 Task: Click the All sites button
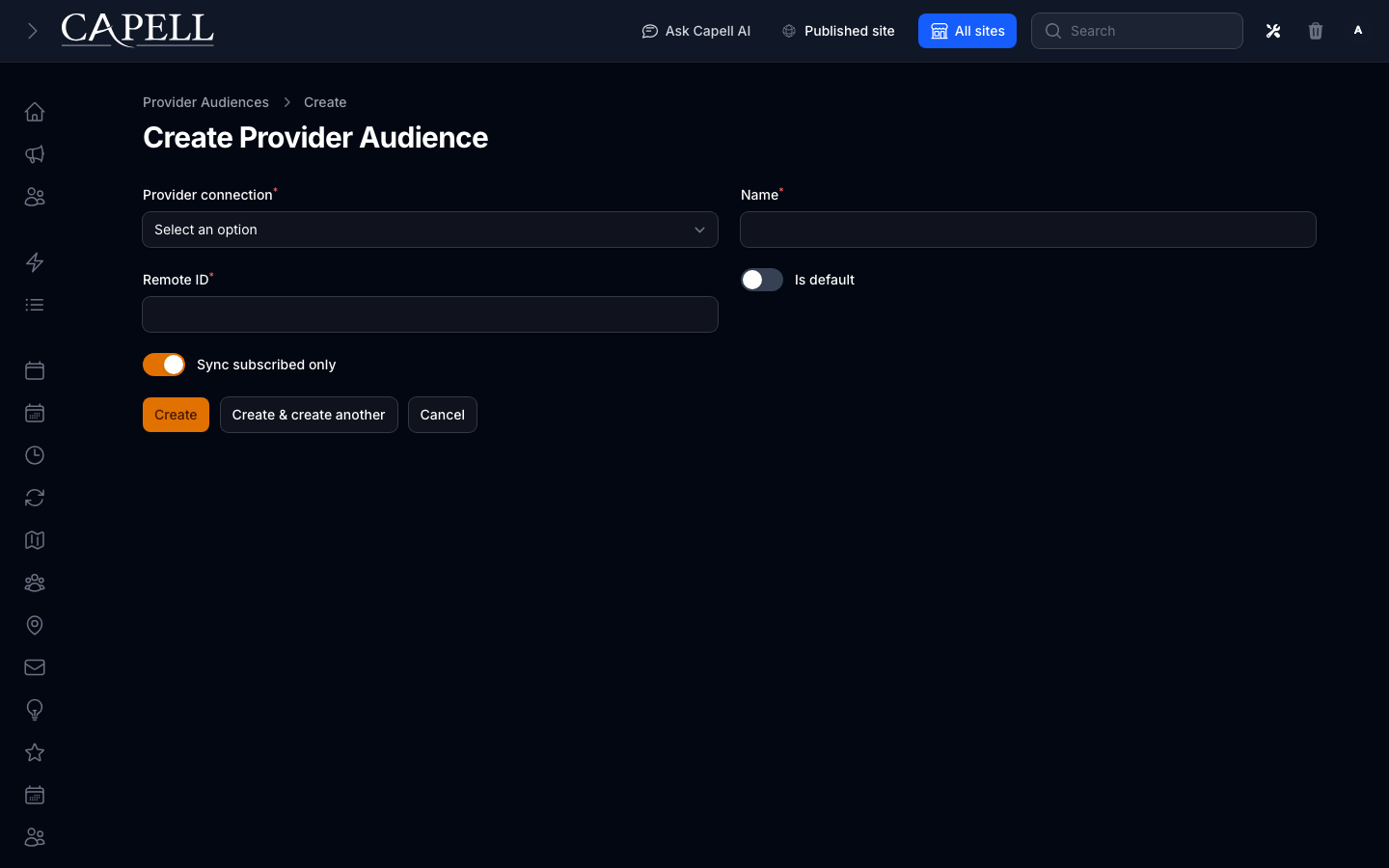pyautogui.click(x=967, y=31)
